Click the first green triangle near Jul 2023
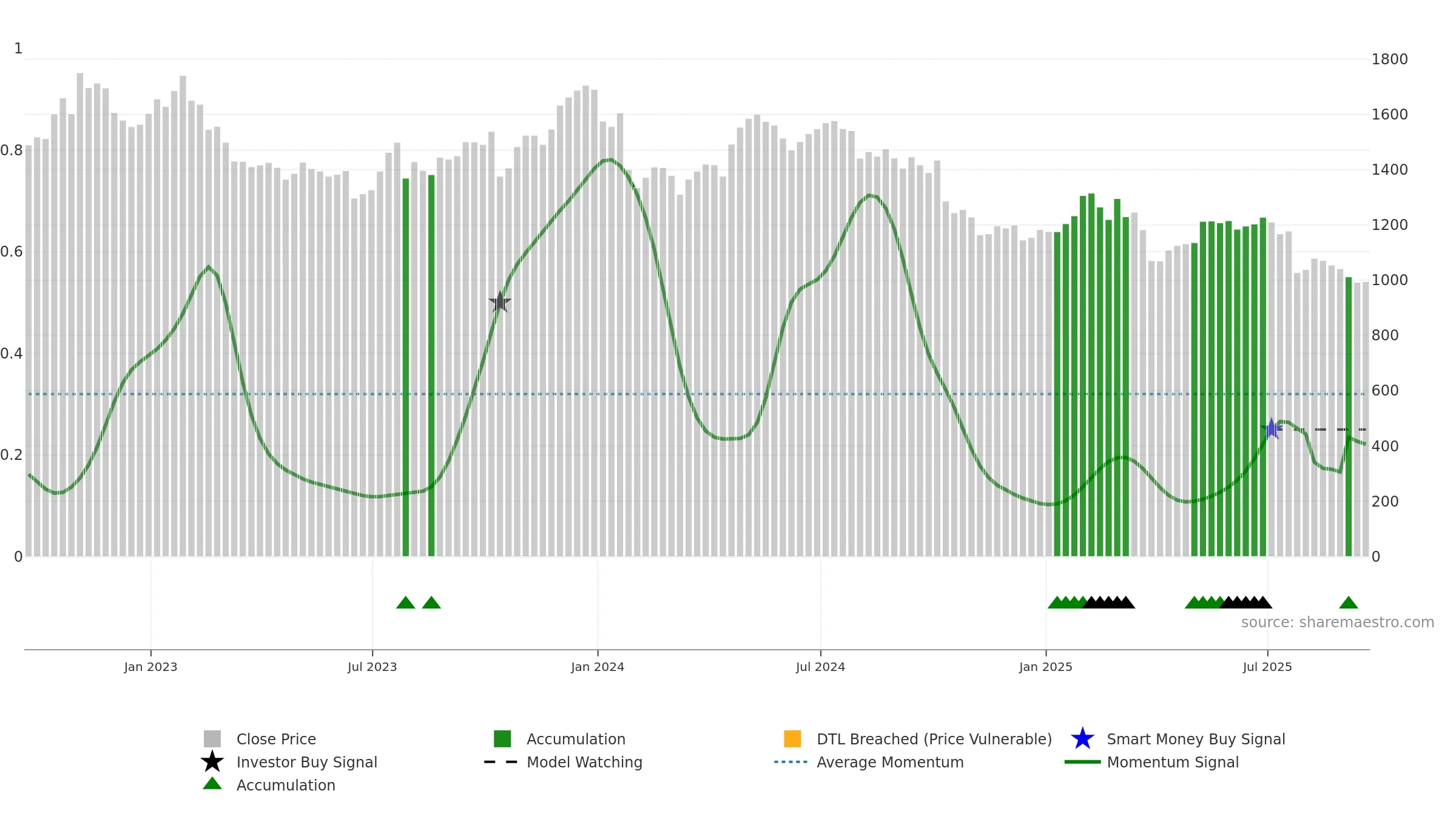1456x819 pixels. click(406, 602)
